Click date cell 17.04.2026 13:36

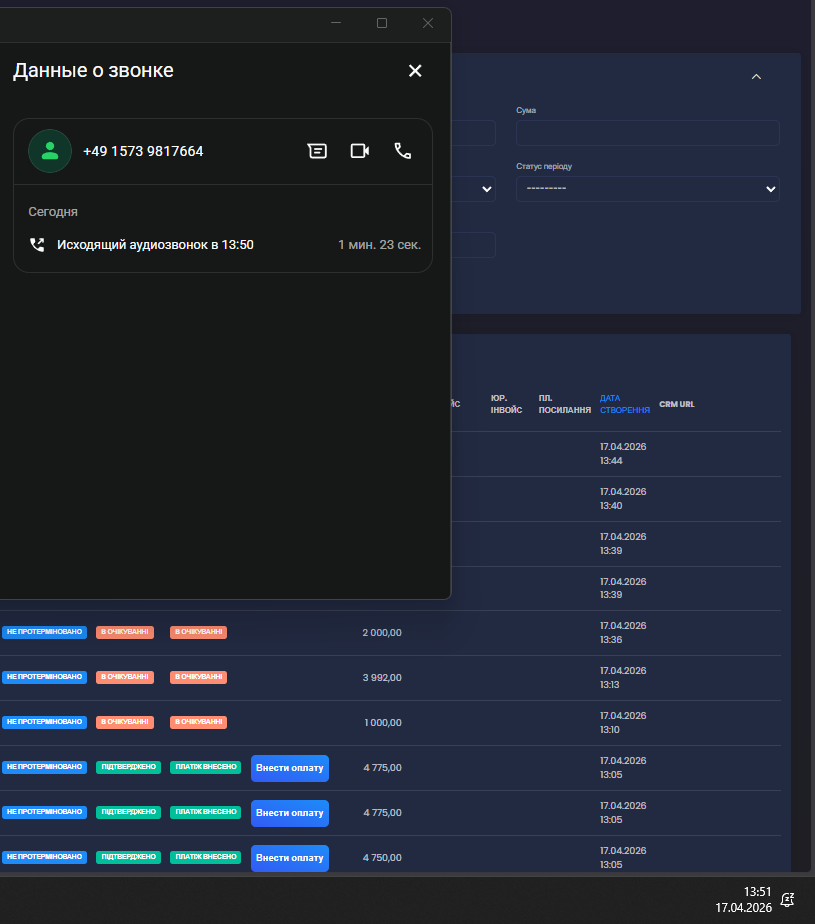coord(623,632)
